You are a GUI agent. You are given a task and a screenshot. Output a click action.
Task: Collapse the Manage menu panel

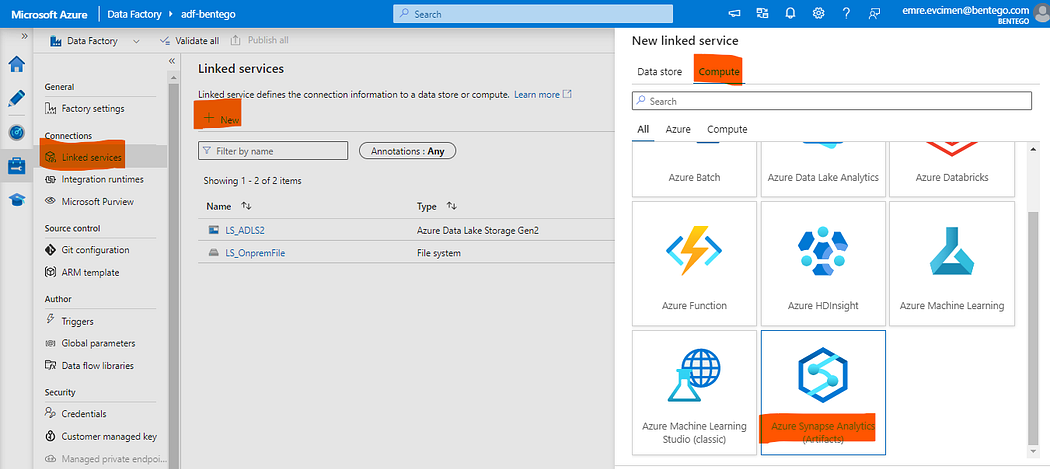coord(171,61)
